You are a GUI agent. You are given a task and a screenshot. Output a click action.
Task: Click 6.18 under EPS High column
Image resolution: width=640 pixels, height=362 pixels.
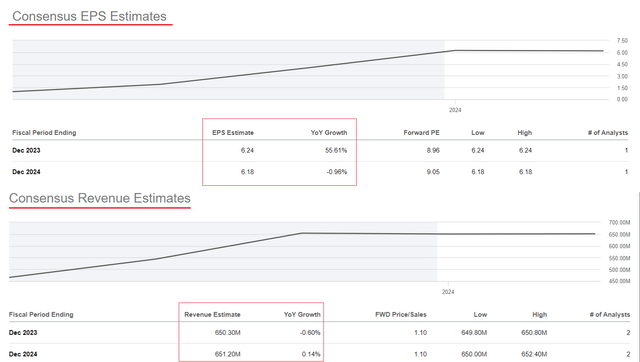pos(525,172)
